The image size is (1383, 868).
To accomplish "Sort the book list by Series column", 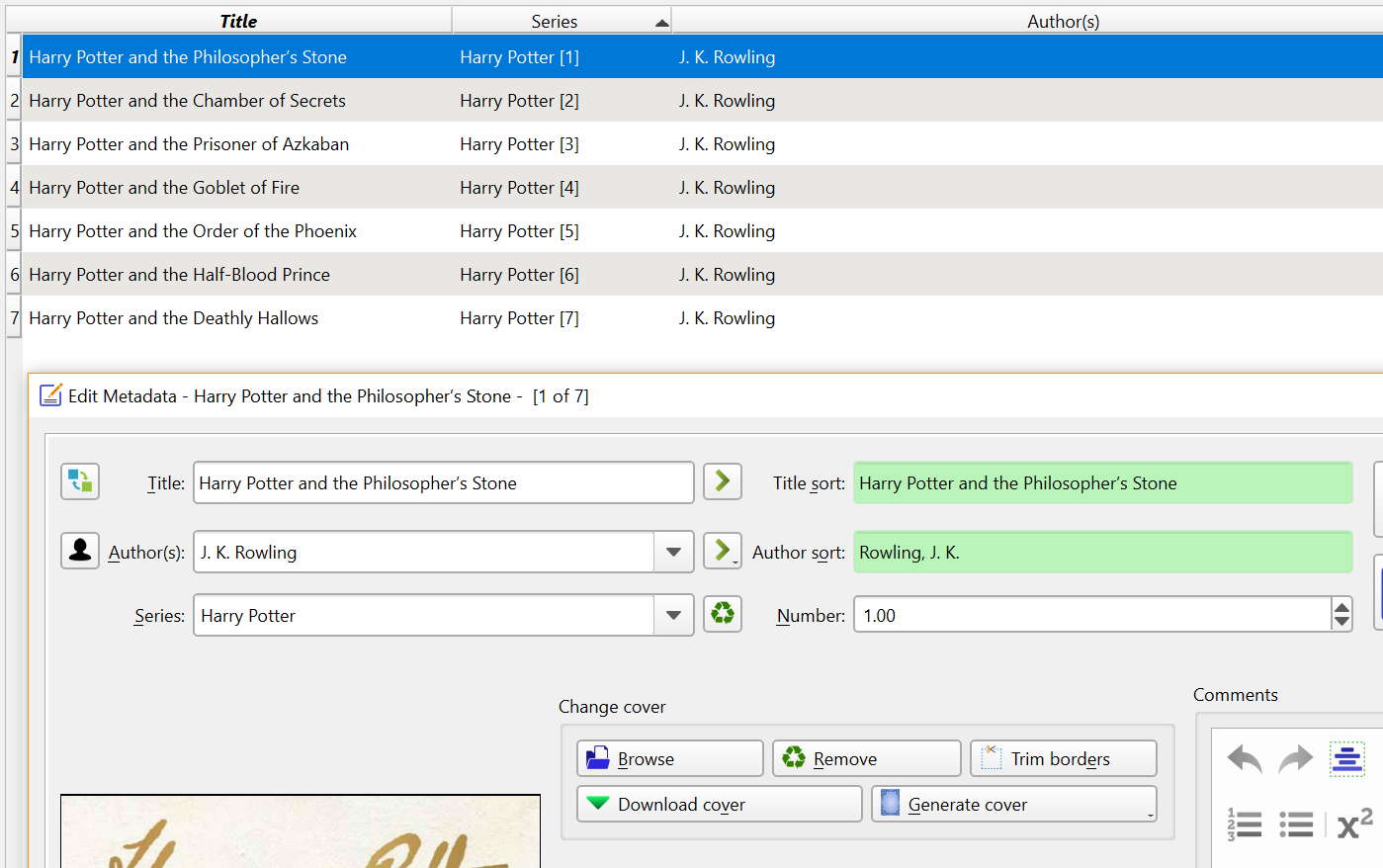I will [562, 21].
